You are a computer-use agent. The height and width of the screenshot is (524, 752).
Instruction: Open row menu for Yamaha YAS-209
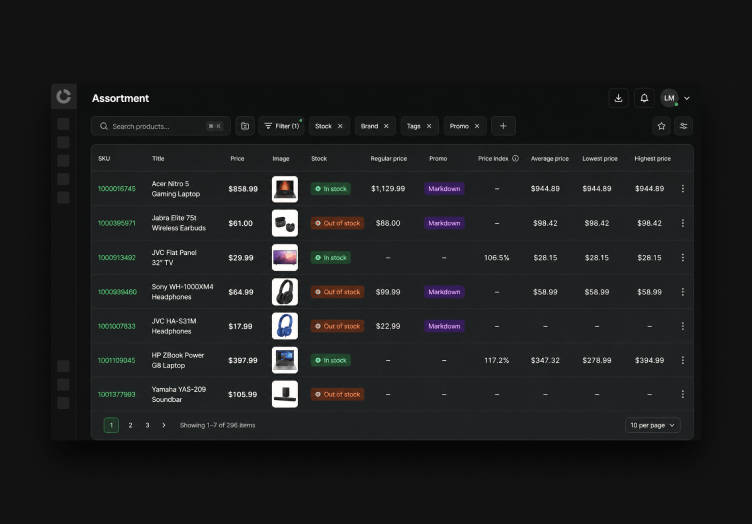click(x=682, y=395)
